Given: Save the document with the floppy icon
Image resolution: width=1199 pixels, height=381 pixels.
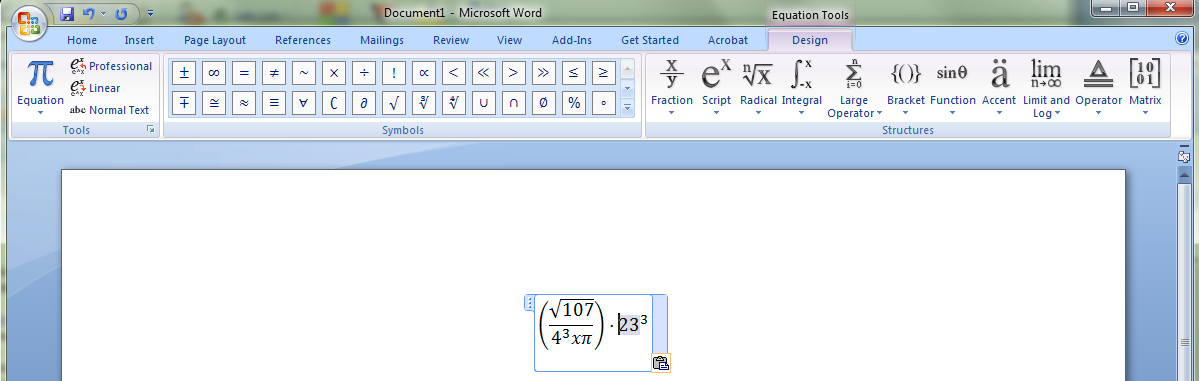Looking at the screenshot, I should click(67, 13).
